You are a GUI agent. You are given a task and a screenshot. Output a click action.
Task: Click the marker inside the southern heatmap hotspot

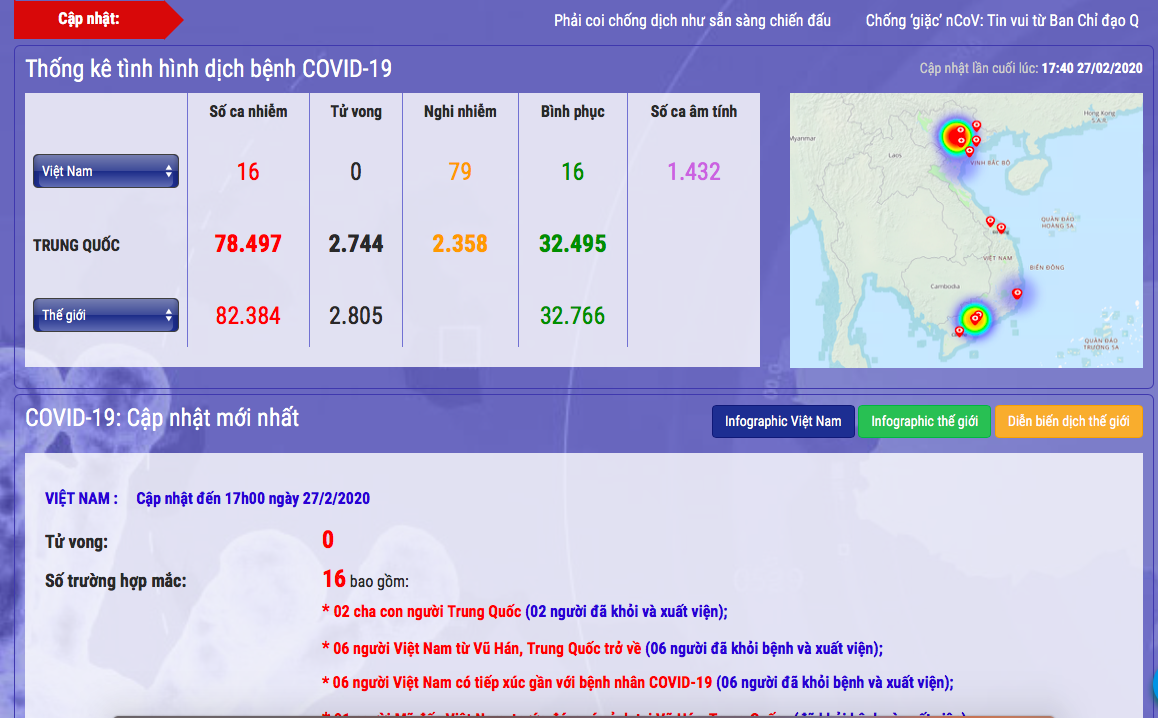point(977,318)
